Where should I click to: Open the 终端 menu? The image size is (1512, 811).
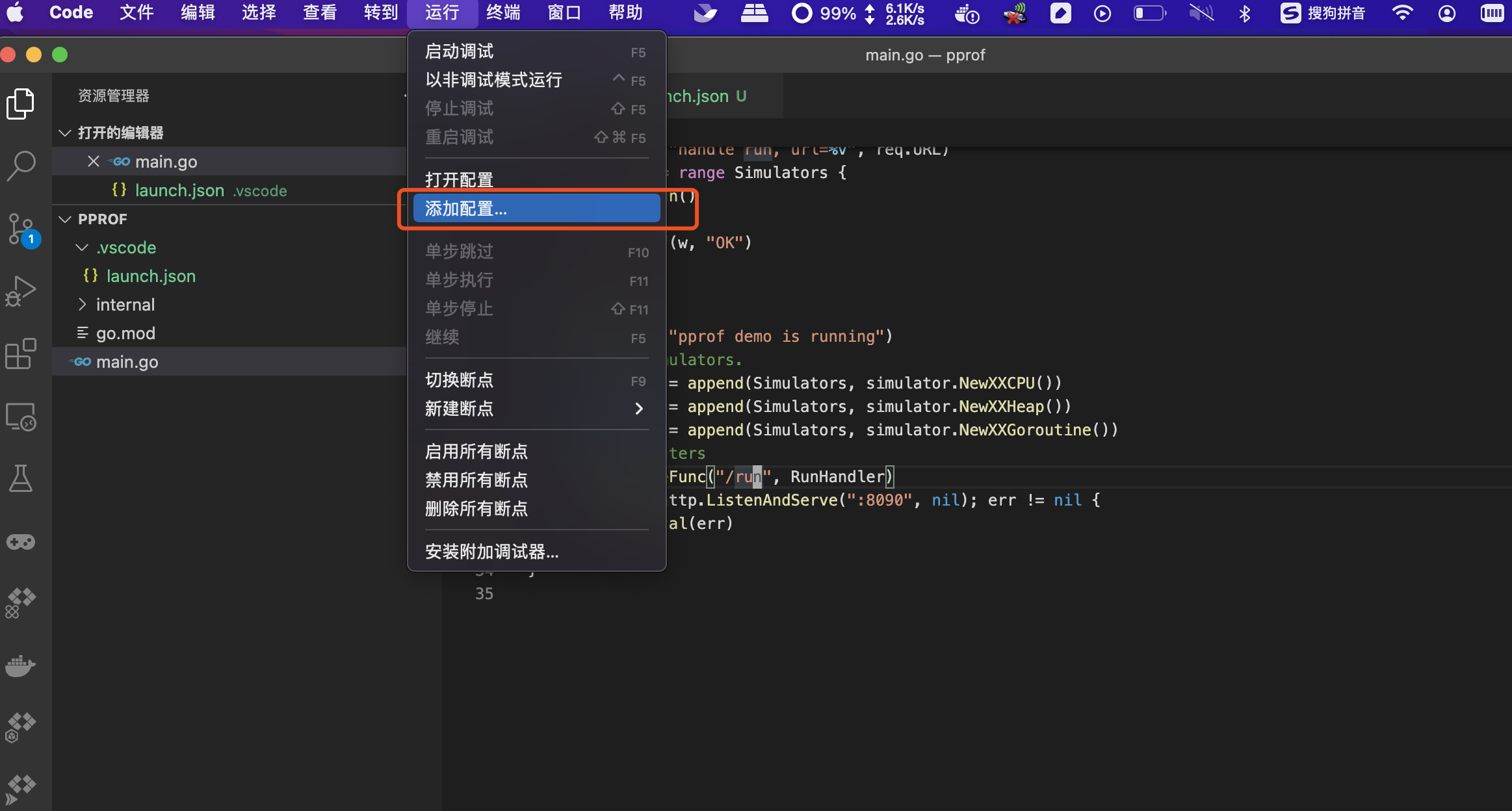click(502, 12)
